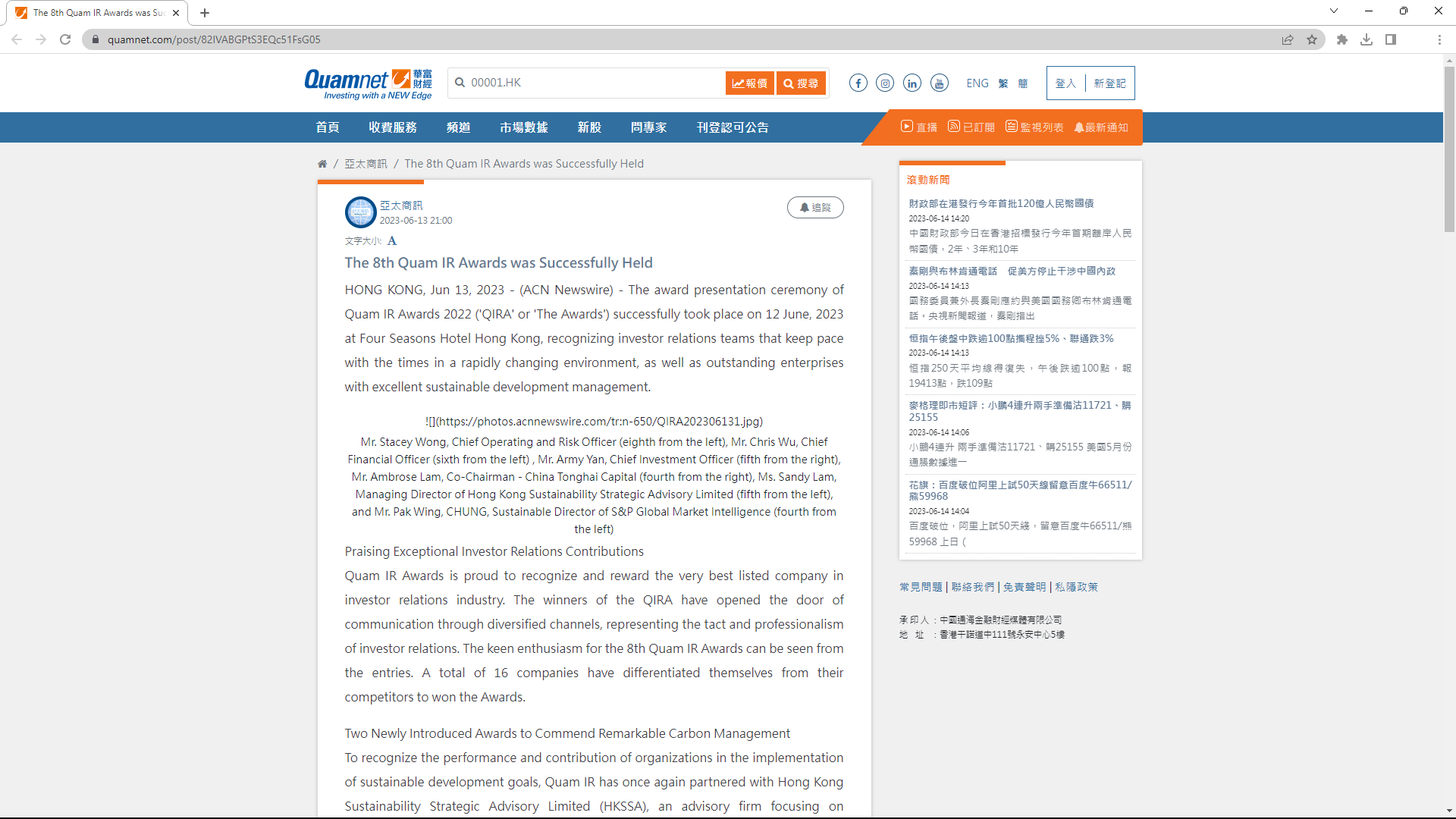Click the home breadcrumb icon
The width and height of the screenshot is (1456, 819).
tap(322, 164)
